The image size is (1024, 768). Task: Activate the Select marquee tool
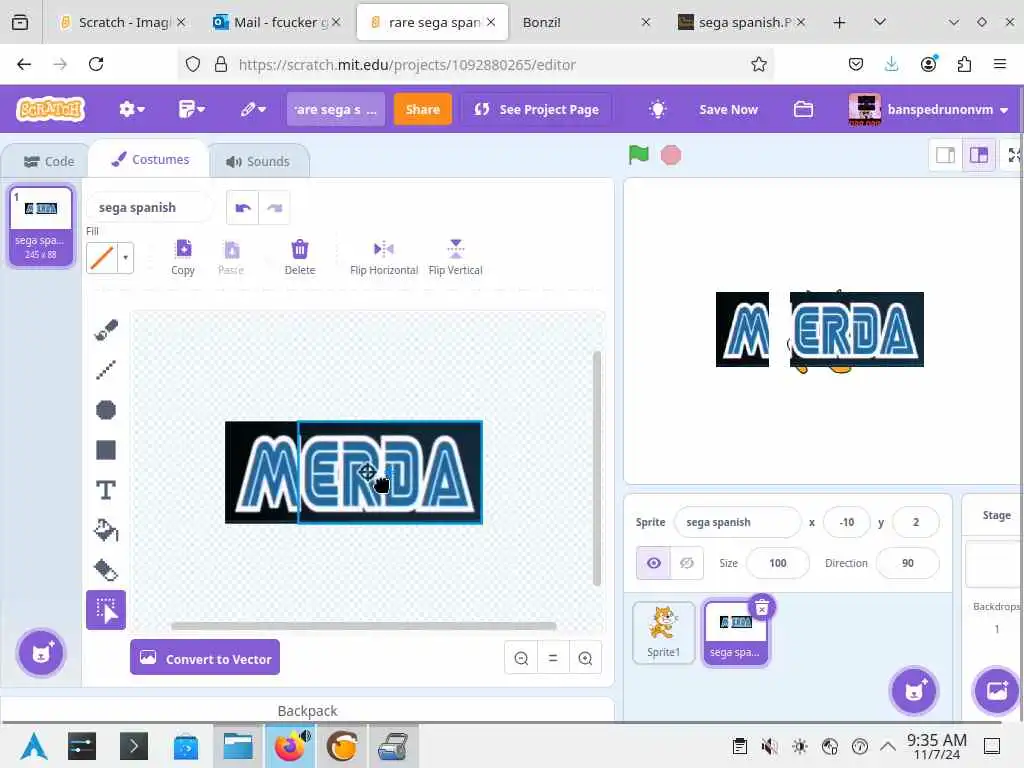tap(106, 611)
